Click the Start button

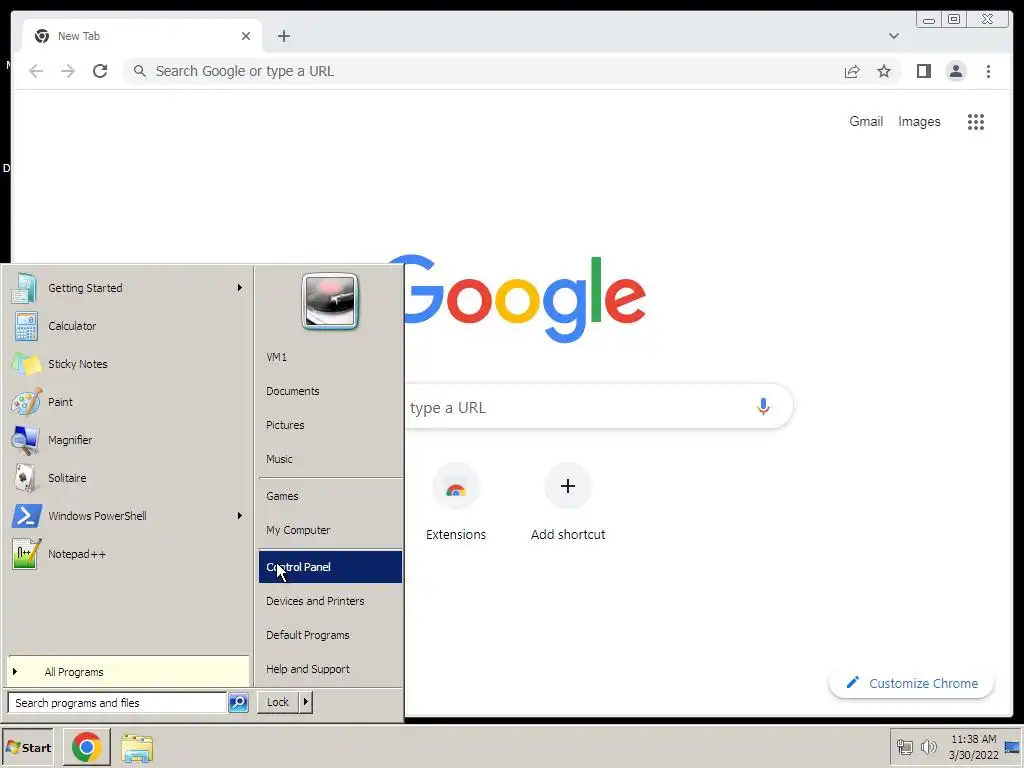[27, 747]
